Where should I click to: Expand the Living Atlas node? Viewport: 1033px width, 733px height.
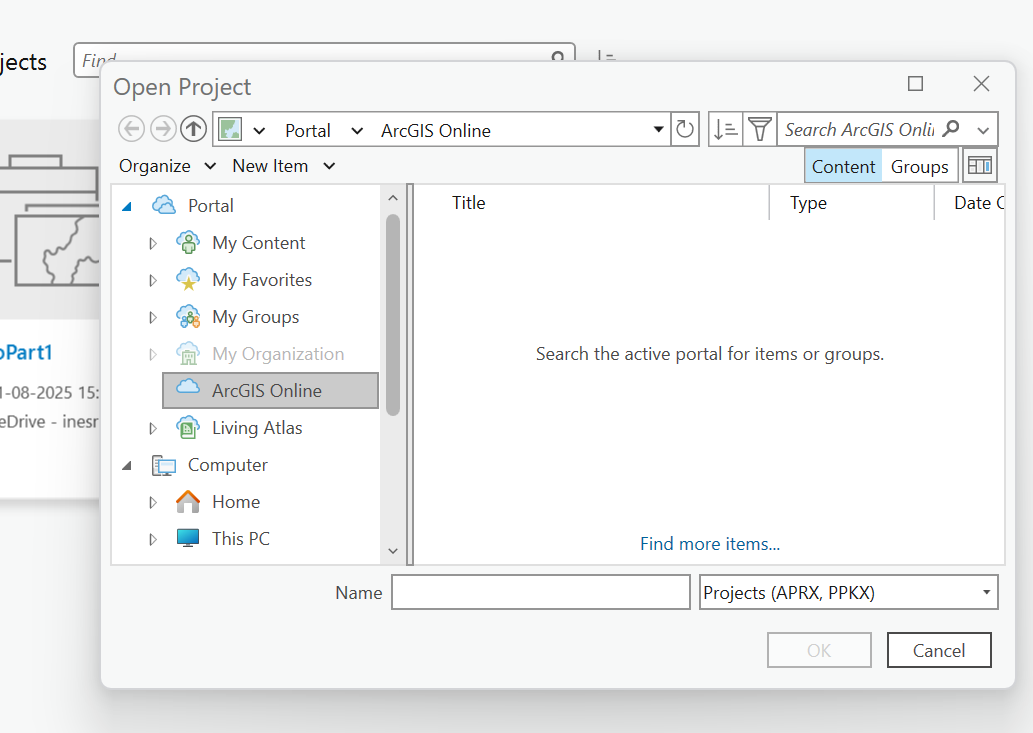pyautogui.click(x=152, y=427)
